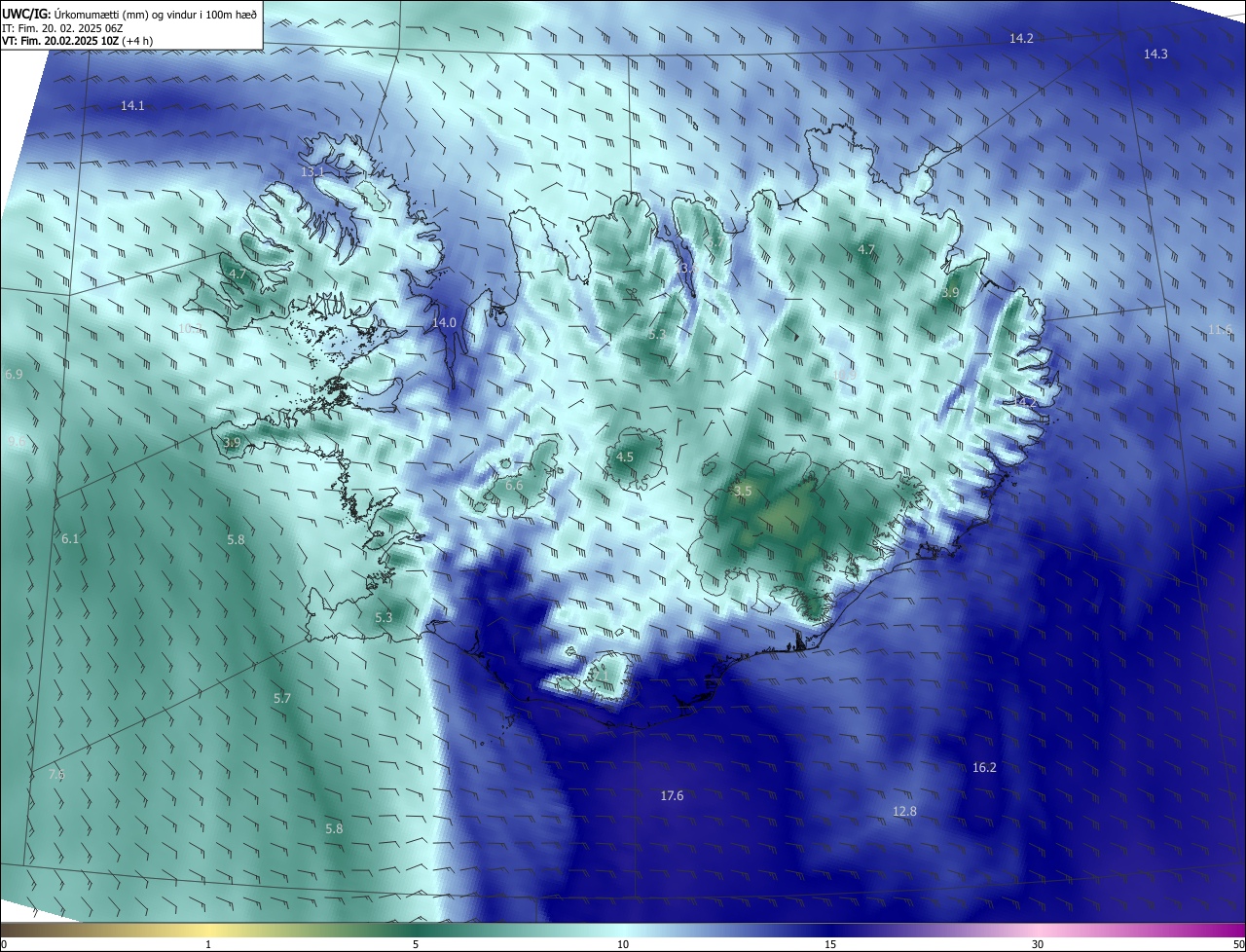This screenshot has height=952, width=1246.
Task: Click the colorbar tick label 30
Action: 1038,944
